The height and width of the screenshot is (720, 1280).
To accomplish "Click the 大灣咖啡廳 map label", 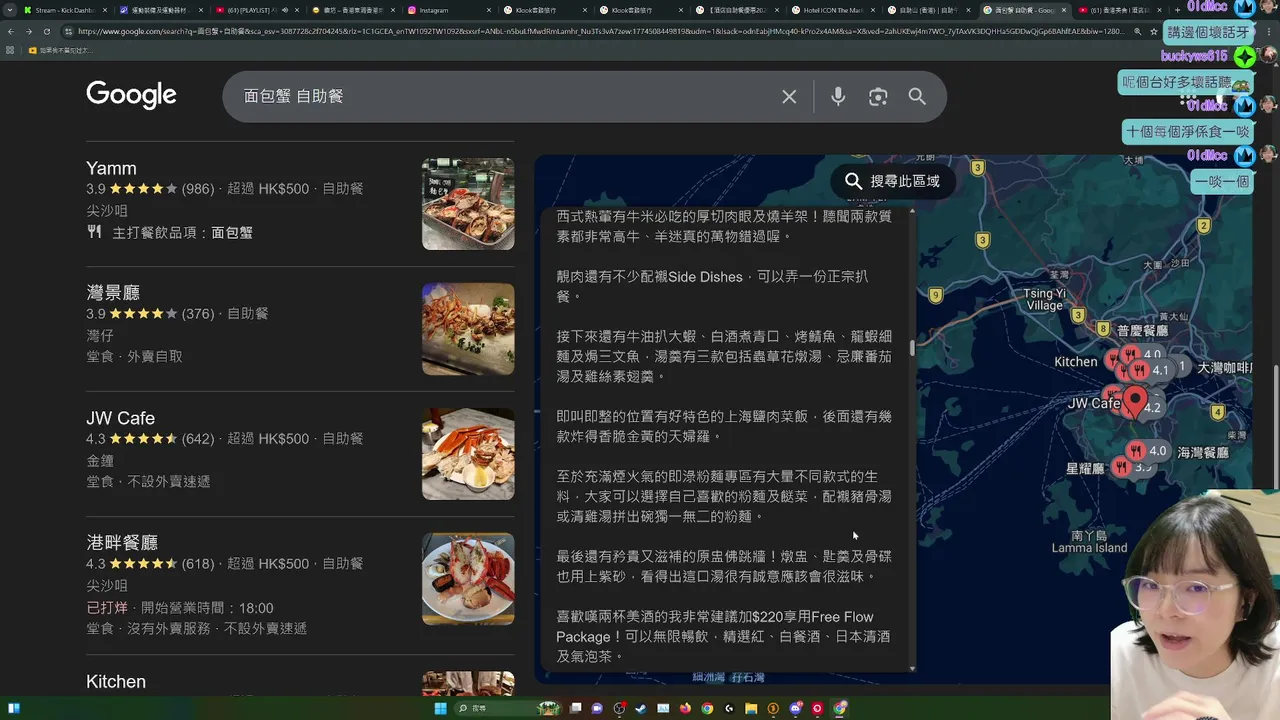I will pos(1225,368).
